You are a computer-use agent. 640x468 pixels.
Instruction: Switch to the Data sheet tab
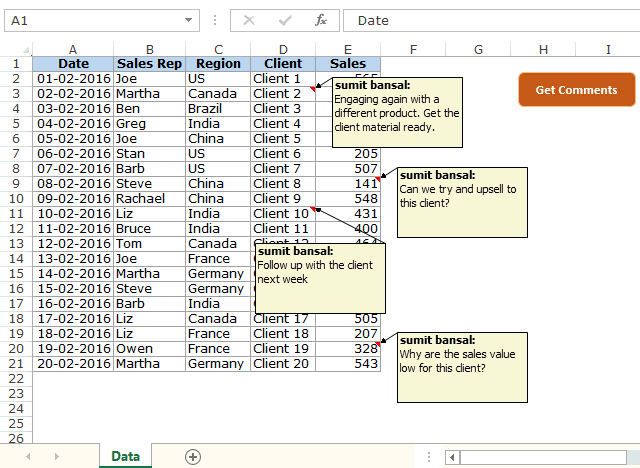click(125, 456)
